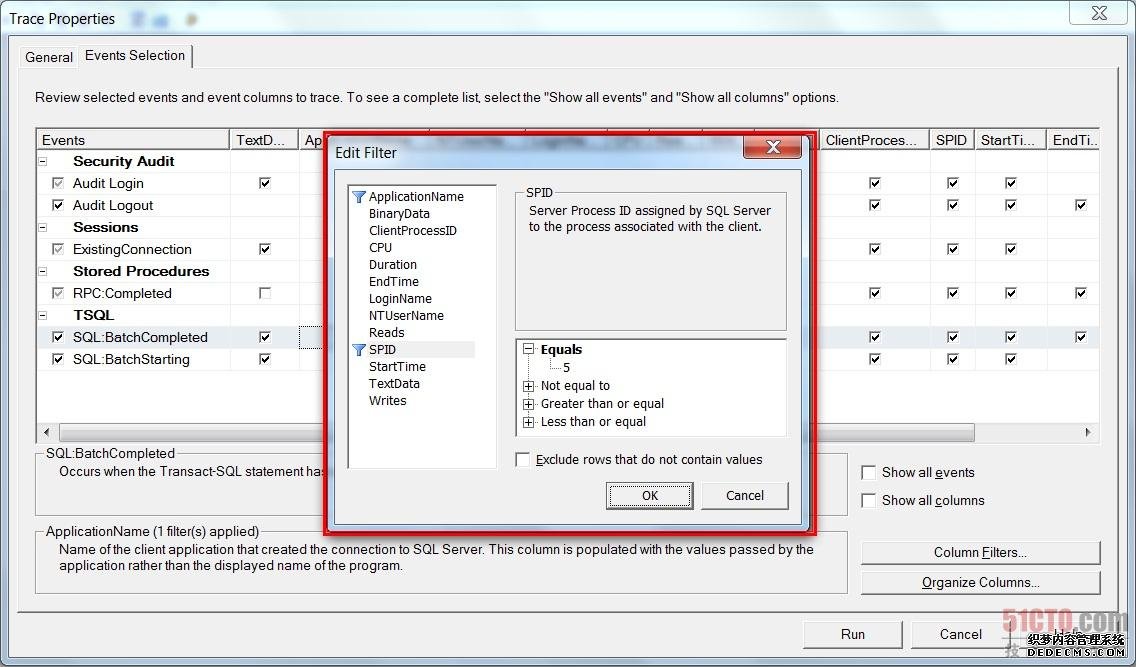Click Cancel in the Edit Filter dialog
Screen dimensions: 1136x667
coord(744,496)
